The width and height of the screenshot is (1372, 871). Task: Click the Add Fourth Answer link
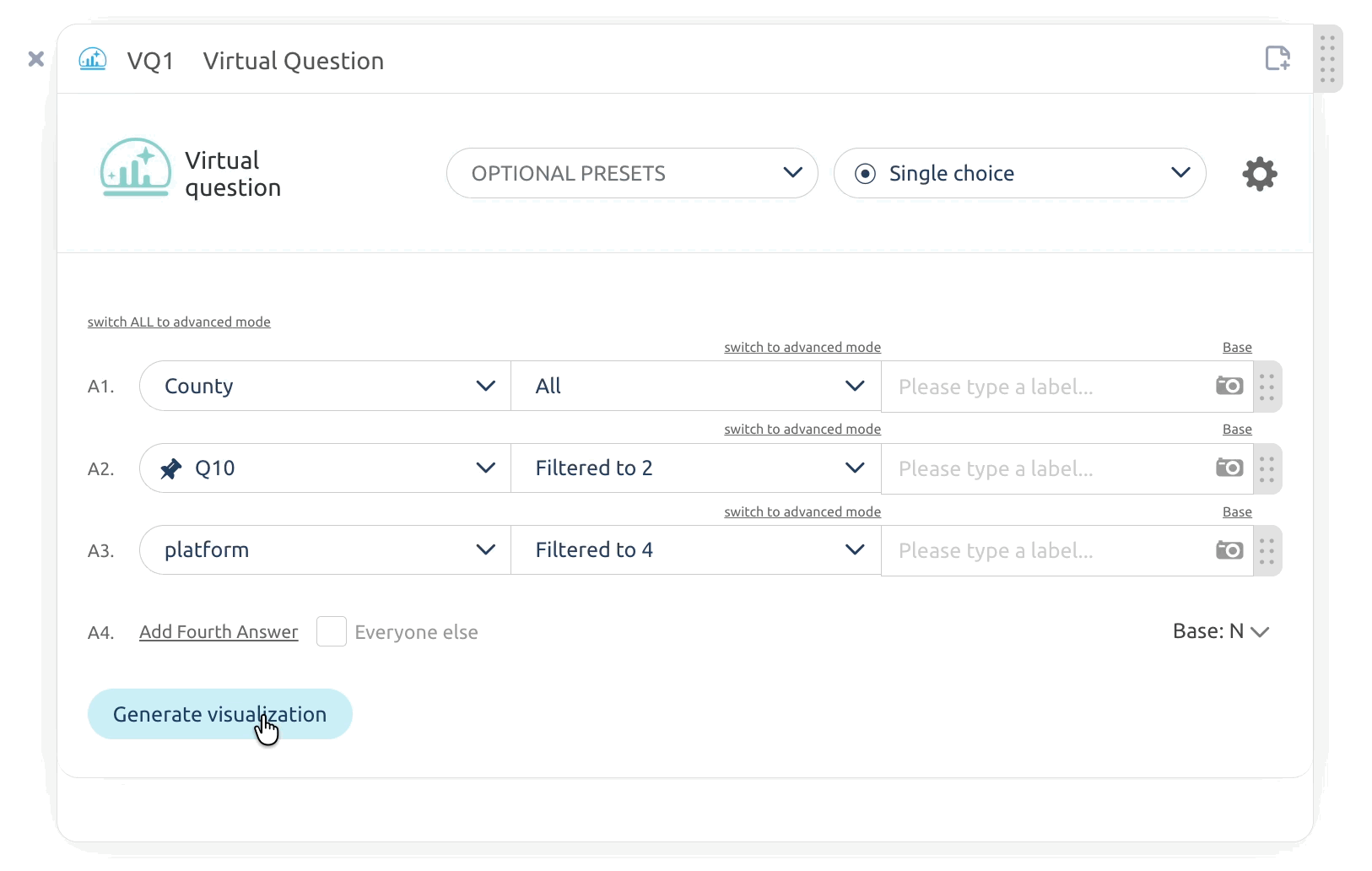tap(219, 632)
